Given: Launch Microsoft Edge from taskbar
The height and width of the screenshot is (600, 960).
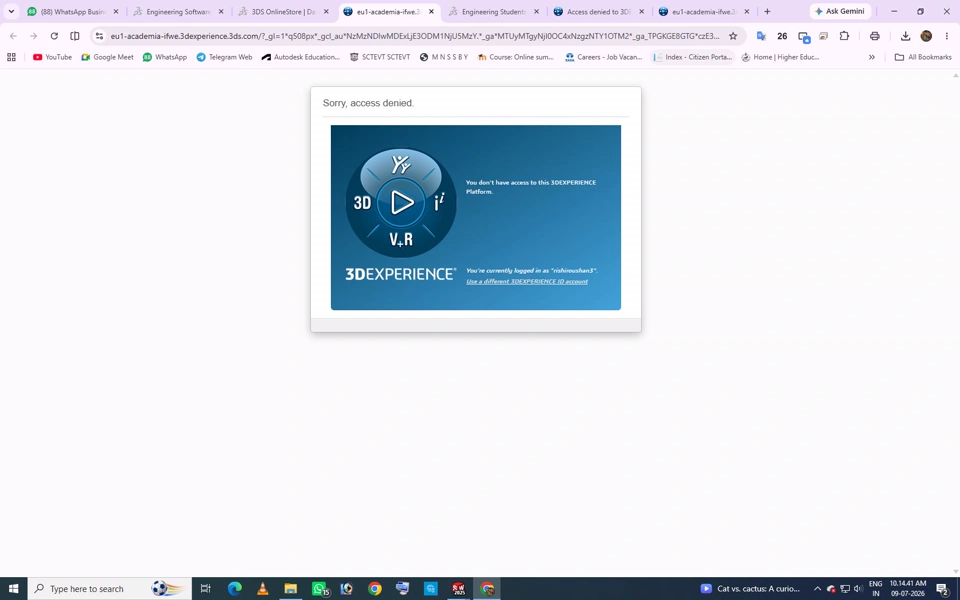Looking at the screenshot, I should pos(234,589).
